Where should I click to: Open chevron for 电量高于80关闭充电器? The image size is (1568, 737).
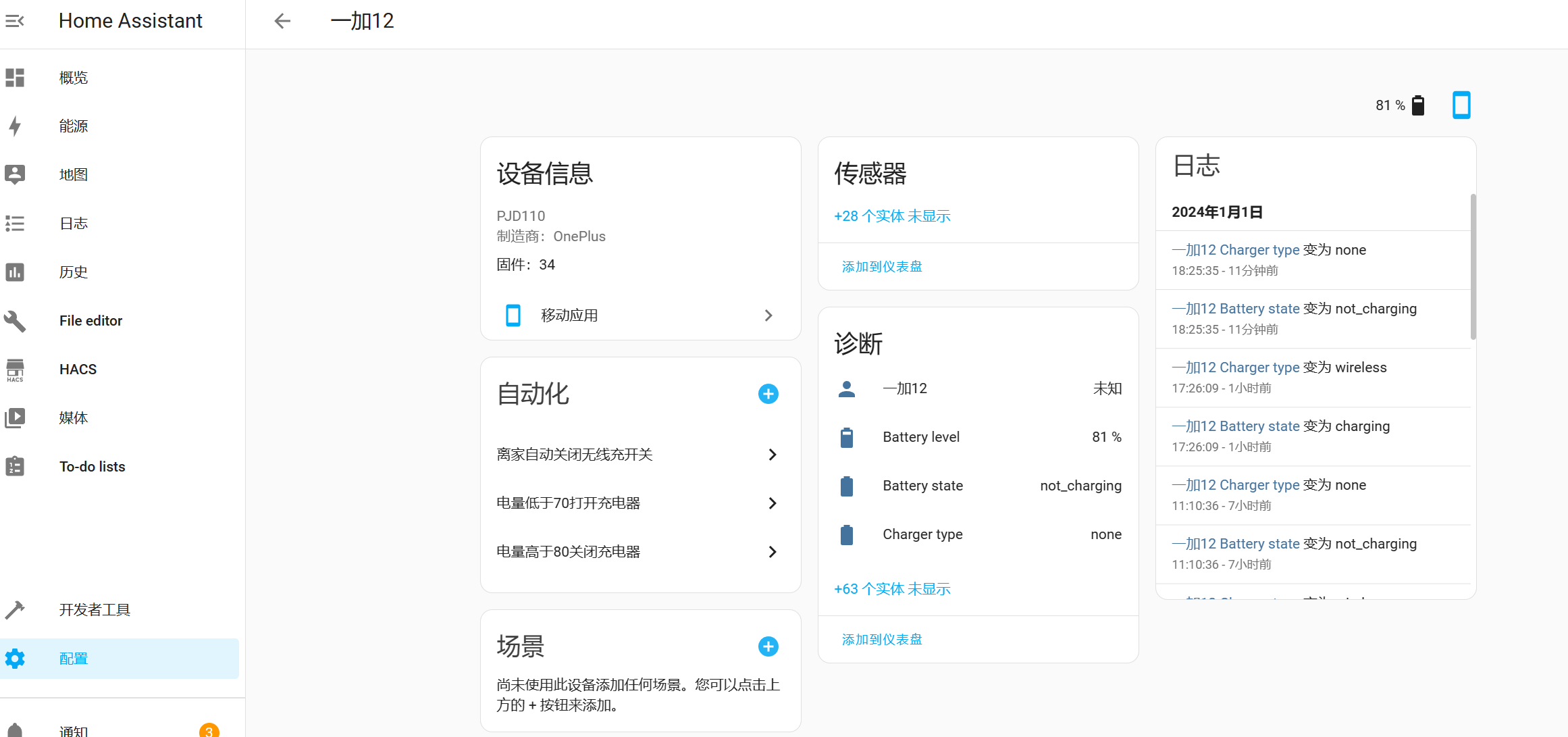[x=773, y=552]
